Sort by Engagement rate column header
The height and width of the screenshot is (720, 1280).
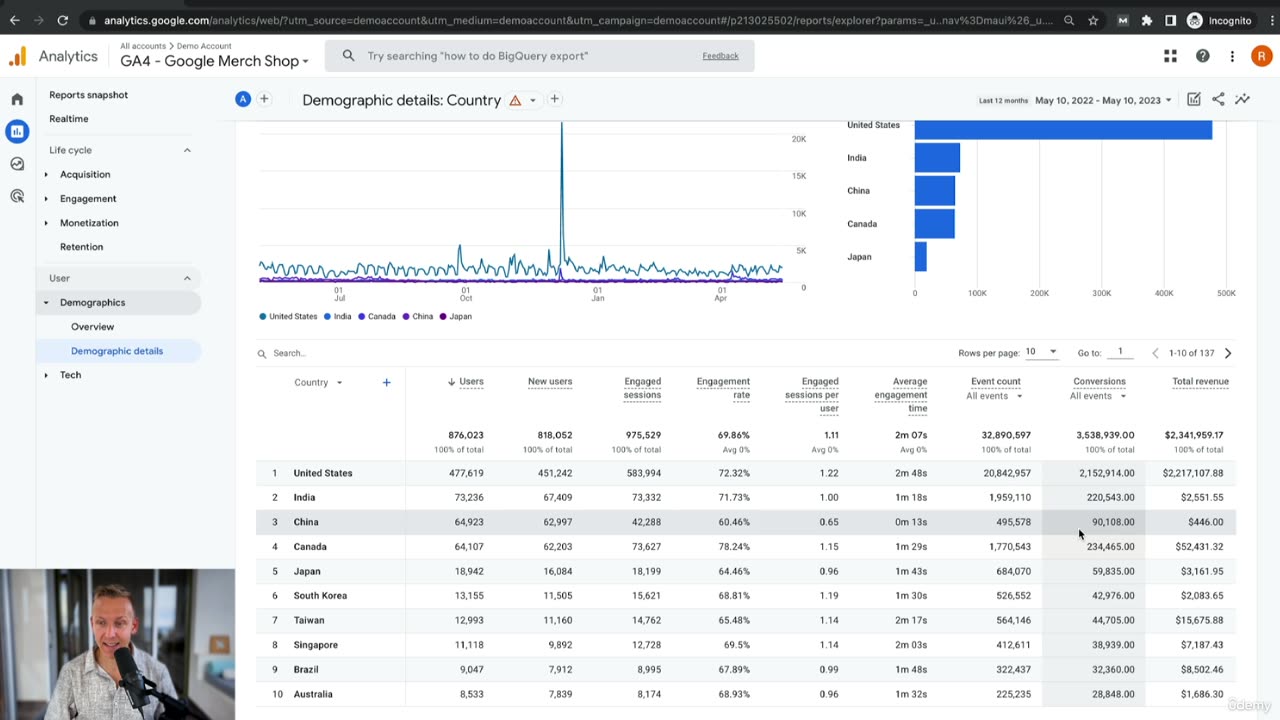[x=723, y=388]
